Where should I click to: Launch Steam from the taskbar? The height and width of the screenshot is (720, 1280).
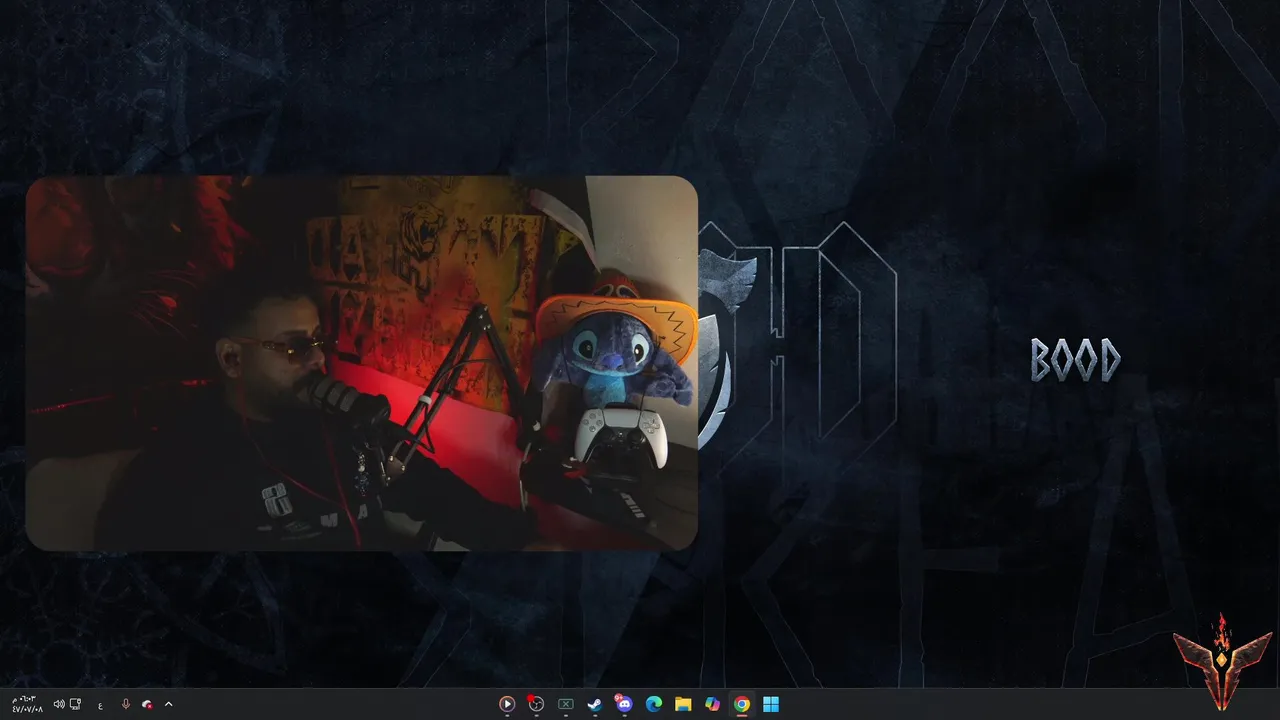pos(594,704)
